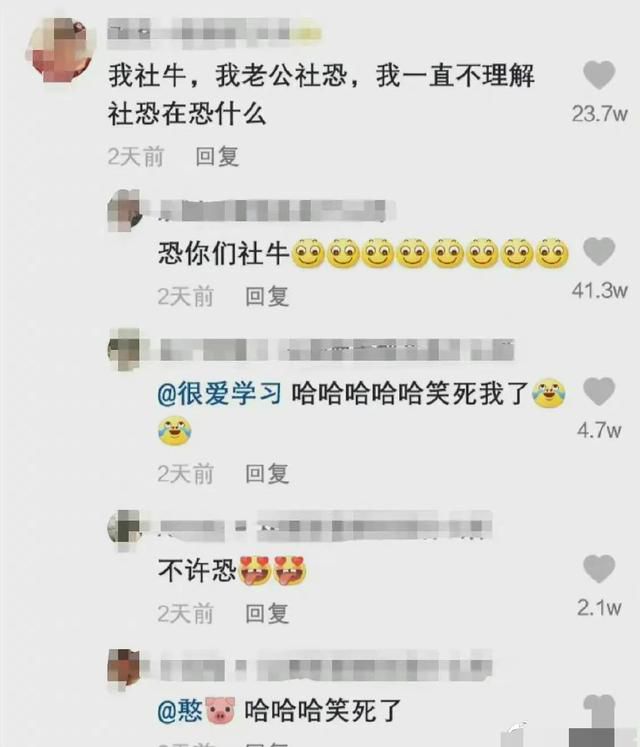640x747 pixels.
Task: Reply to the top '我社牛' comment
Action: point(217,156)
